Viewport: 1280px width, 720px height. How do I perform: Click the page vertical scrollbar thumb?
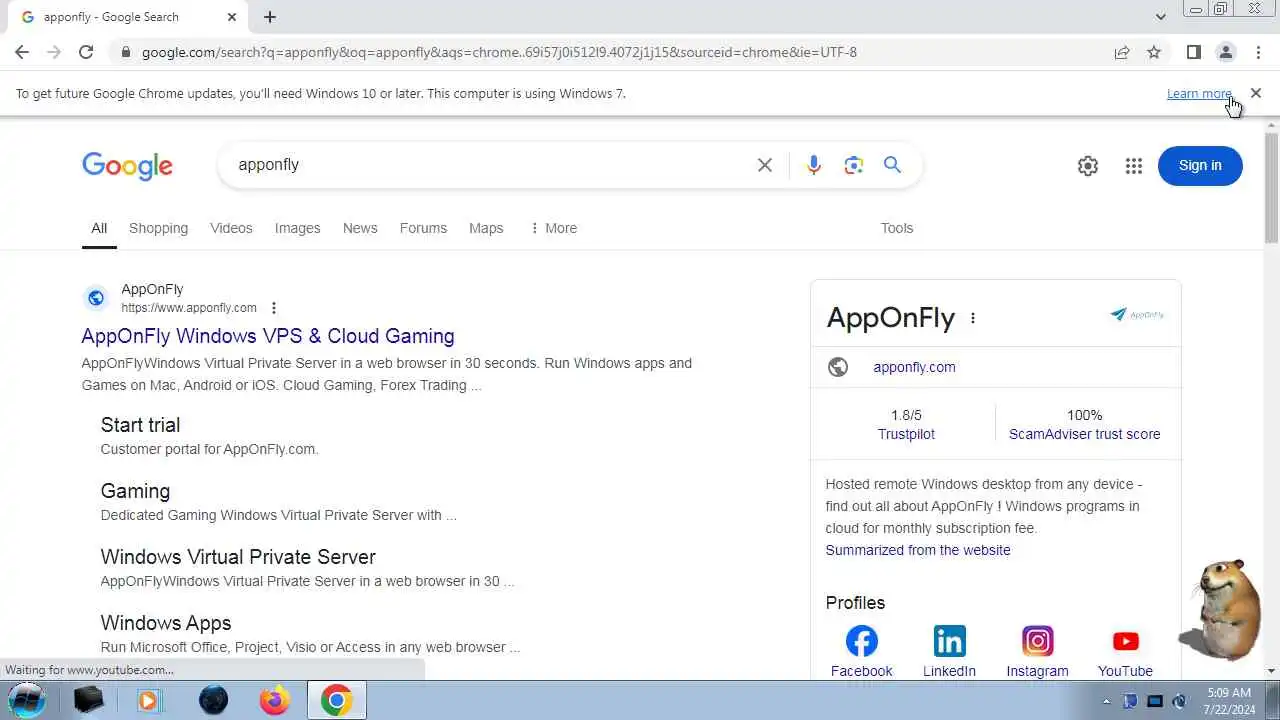click(x=1271, y=187)
